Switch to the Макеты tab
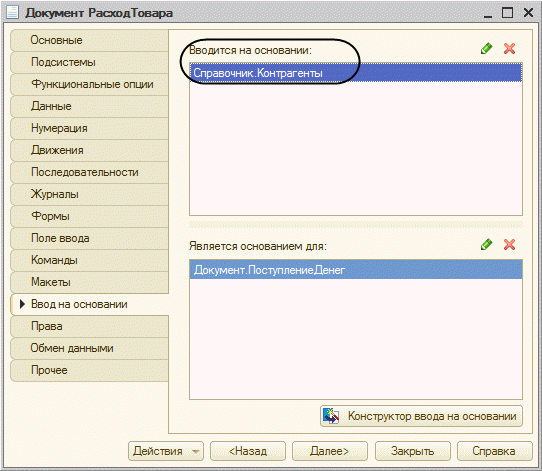Viewport: 542px width, 471px height. (x=90, y=282)
